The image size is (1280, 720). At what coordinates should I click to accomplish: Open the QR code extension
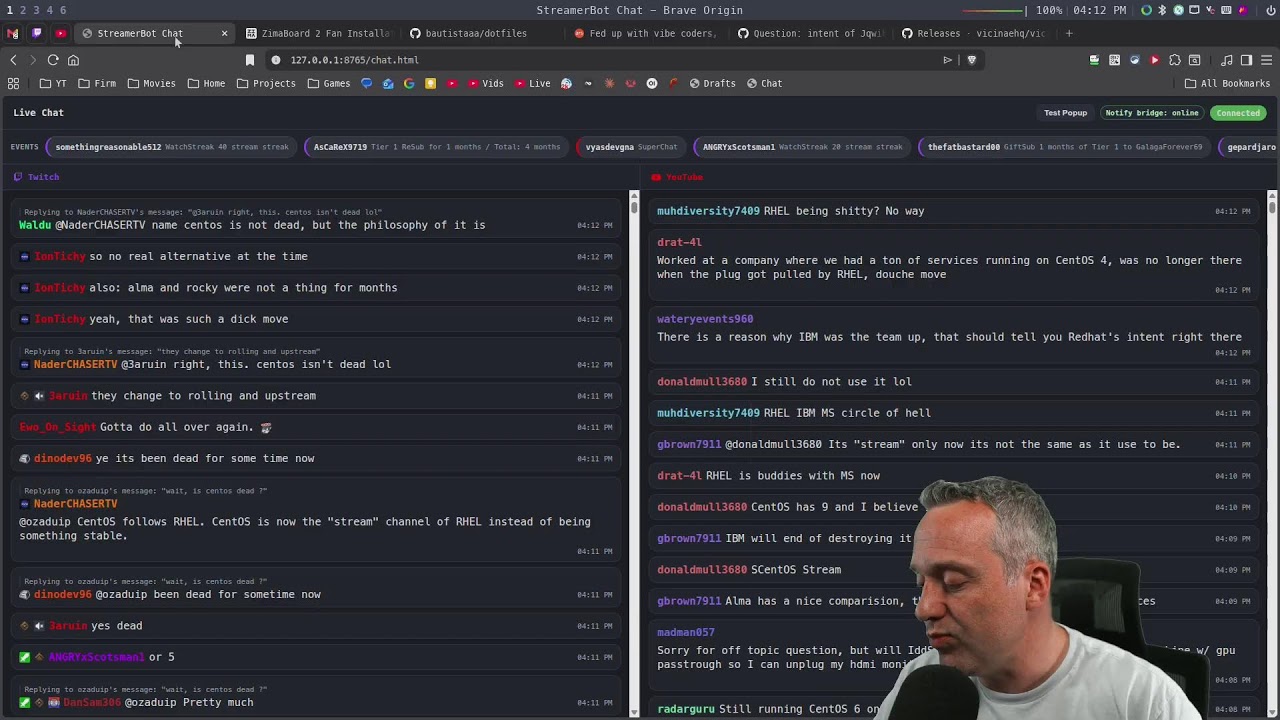tap(1114, 60)
